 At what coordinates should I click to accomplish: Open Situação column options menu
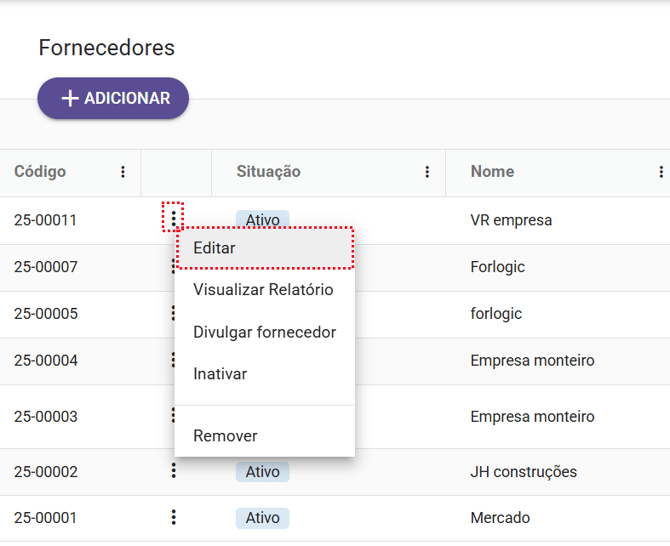427,172
